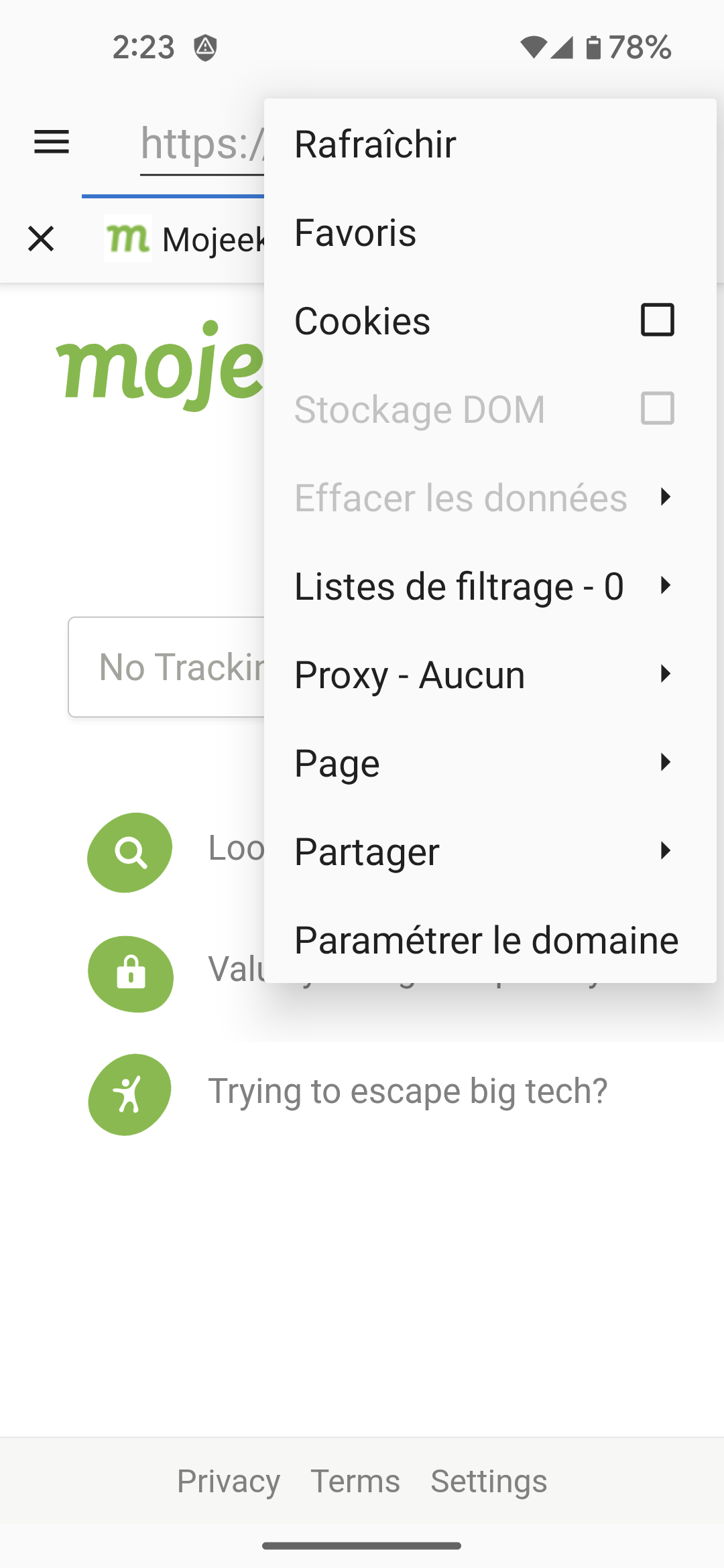Click the No Tracking search field

tap(168, 667)
